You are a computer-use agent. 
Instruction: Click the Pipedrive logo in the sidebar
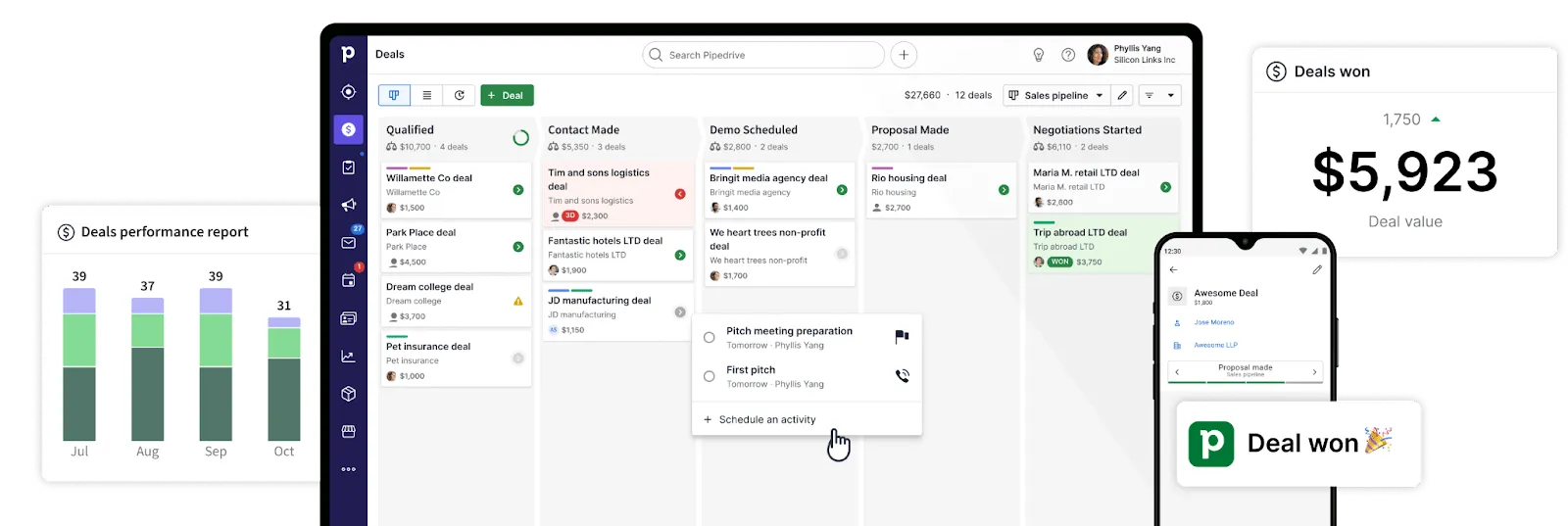click(348, 54)
